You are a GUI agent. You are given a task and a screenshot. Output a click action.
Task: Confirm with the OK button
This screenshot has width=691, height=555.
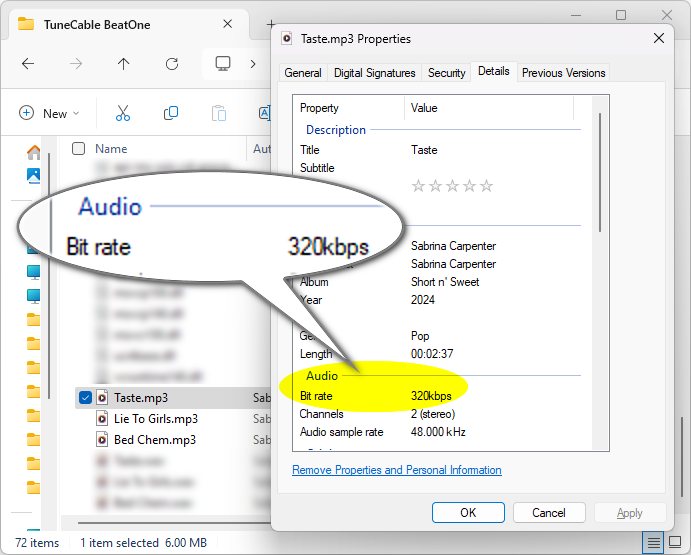[x=468, y=513]
